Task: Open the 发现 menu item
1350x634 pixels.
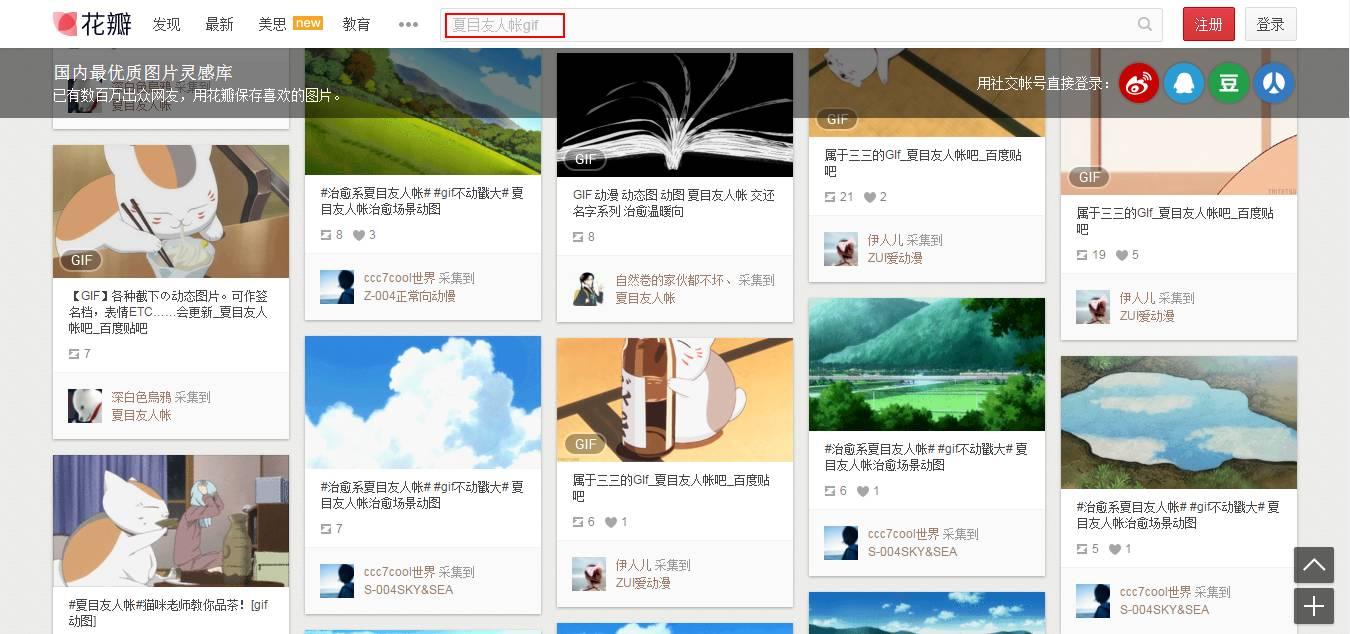Action: tap(167, 24)
